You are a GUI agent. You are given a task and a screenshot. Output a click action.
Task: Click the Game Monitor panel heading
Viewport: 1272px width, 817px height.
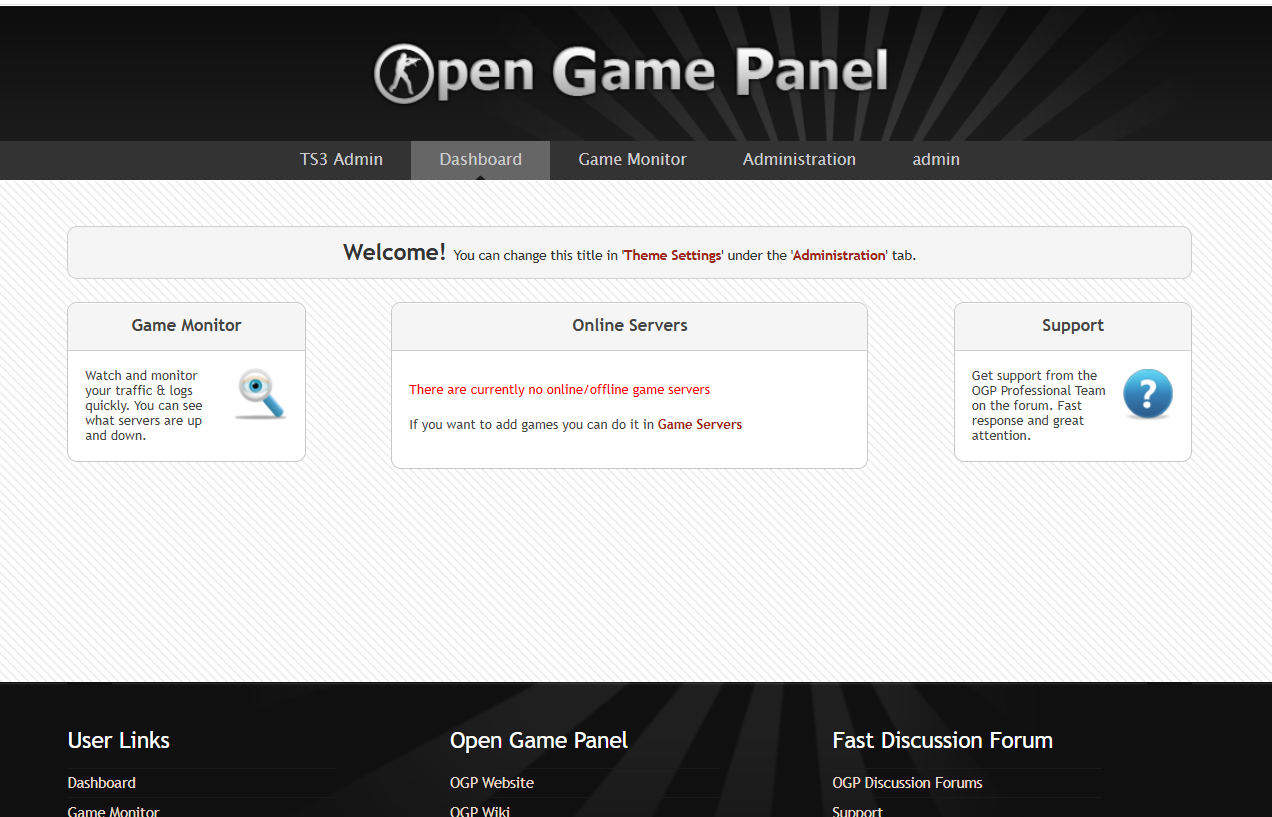(x=186, y=326)
